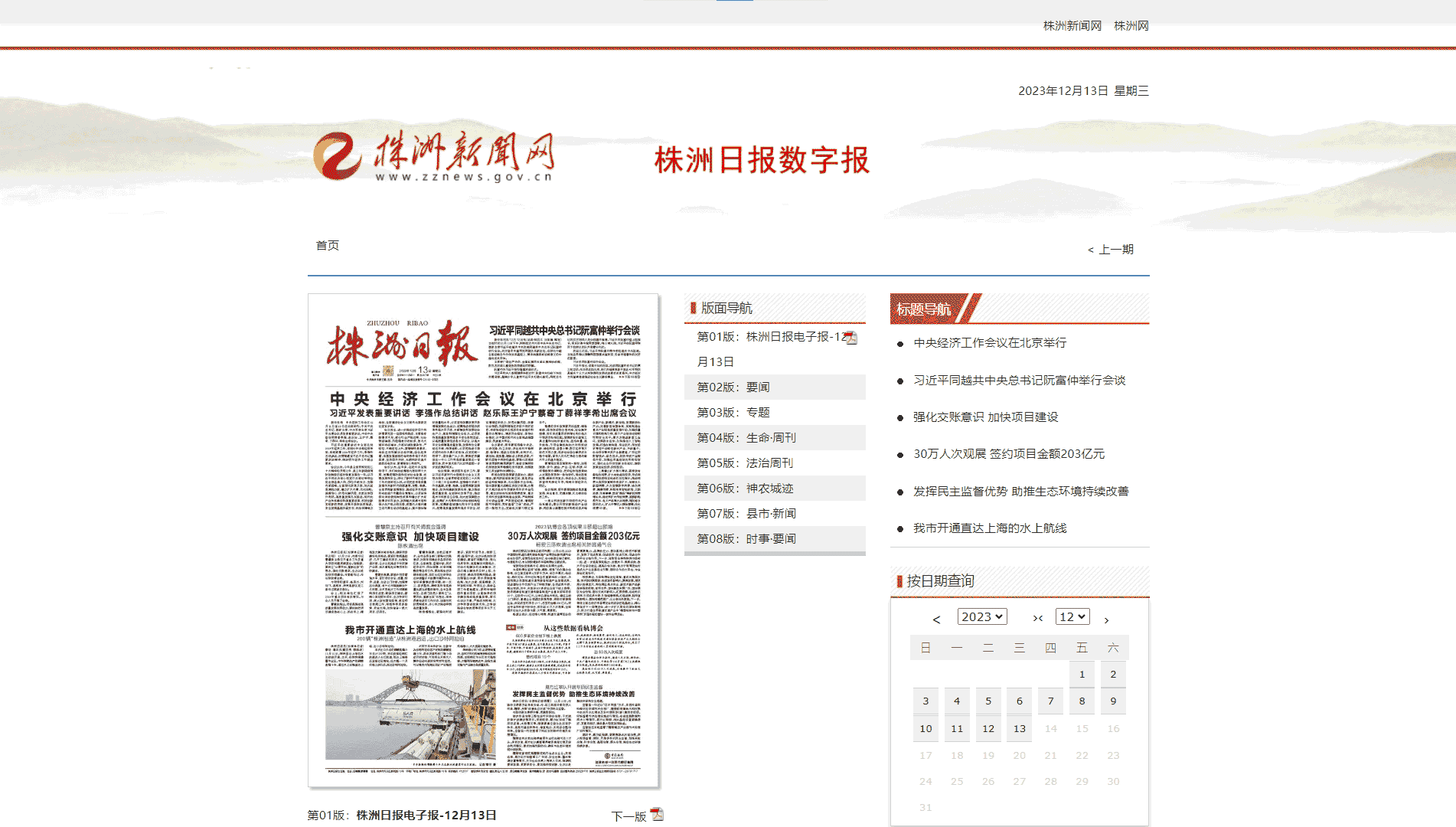The image size is (1456, 827).
Task: Select December 8 in the calendar
Action: point(1082,701)
